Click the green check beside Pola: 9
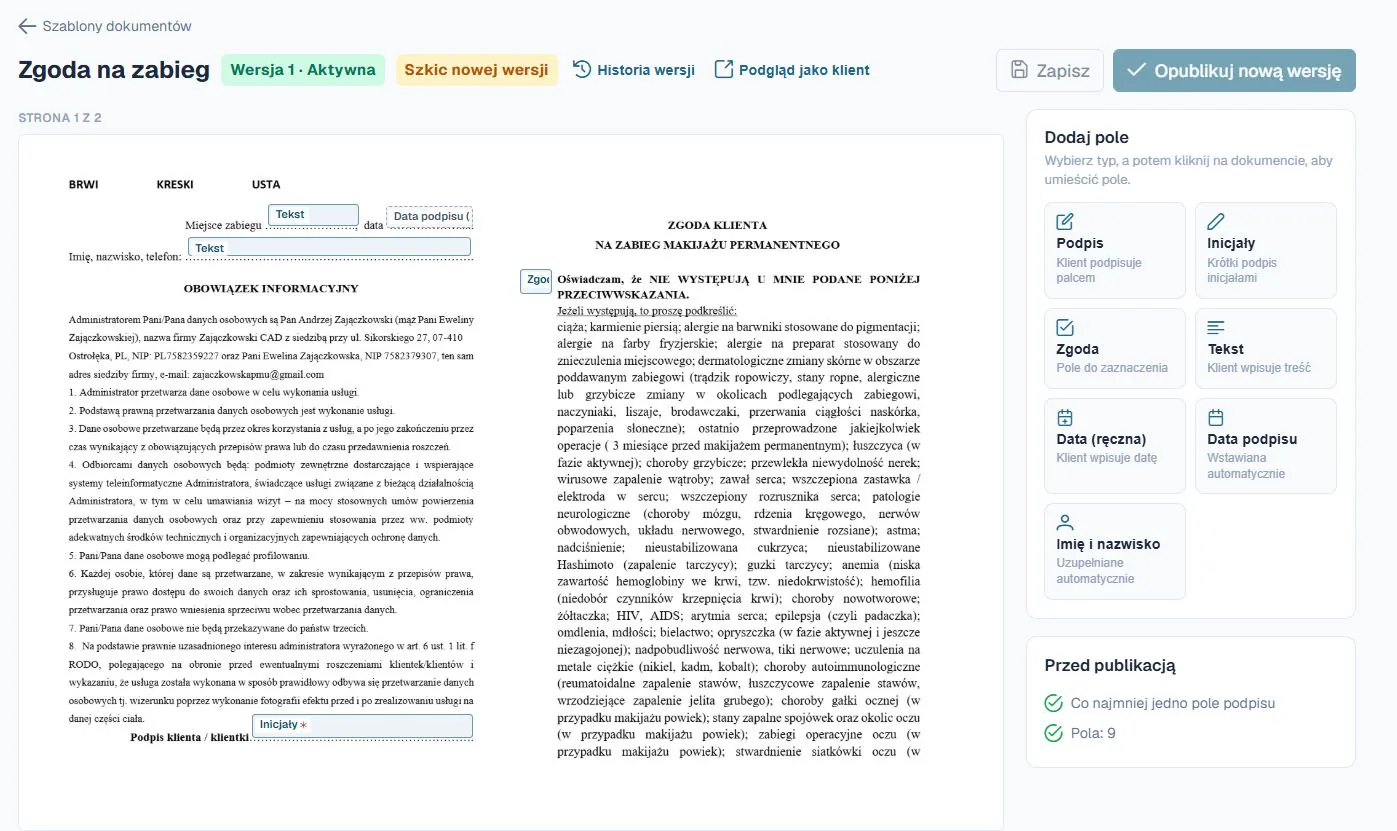The image size is (1397, 831). tap(1053, 733)
